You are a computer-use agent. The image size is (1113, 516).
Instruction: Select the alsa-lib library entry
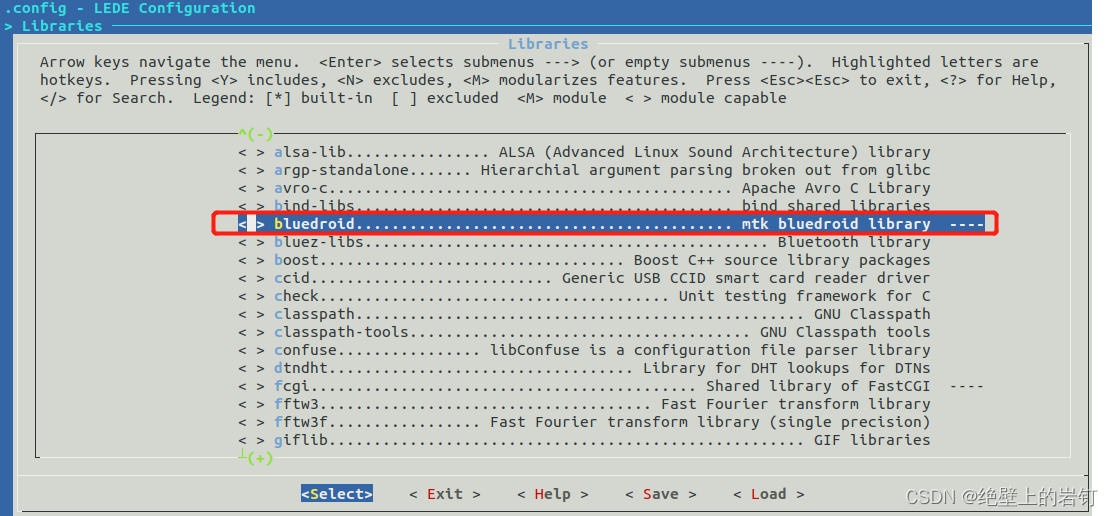[584, 152]
